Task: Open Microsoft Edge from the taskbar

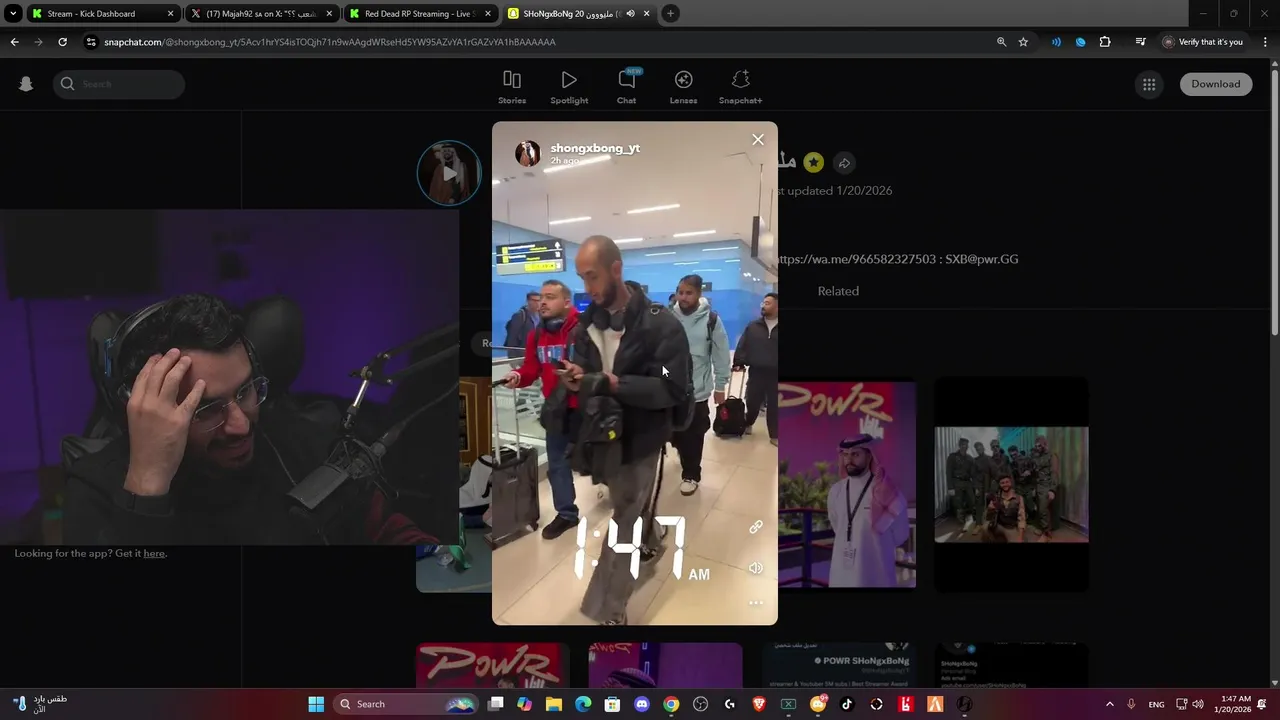Action: click(583, 704)
